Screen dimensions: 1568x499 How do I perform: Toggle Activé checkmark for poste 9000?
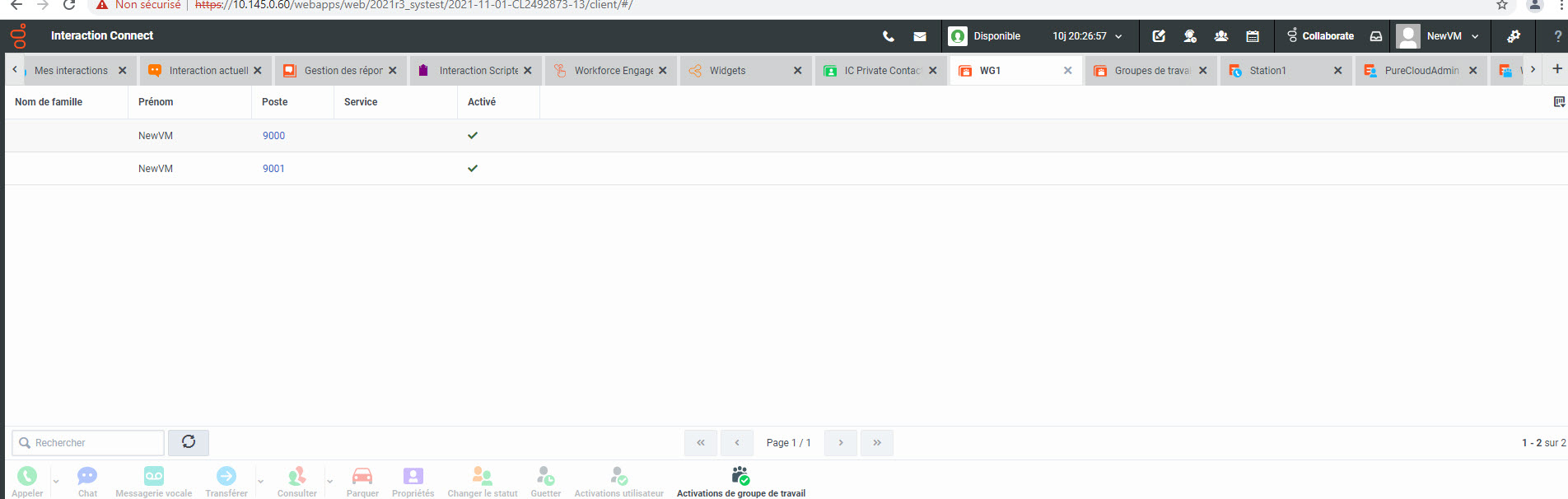click(x=473, y=136)
